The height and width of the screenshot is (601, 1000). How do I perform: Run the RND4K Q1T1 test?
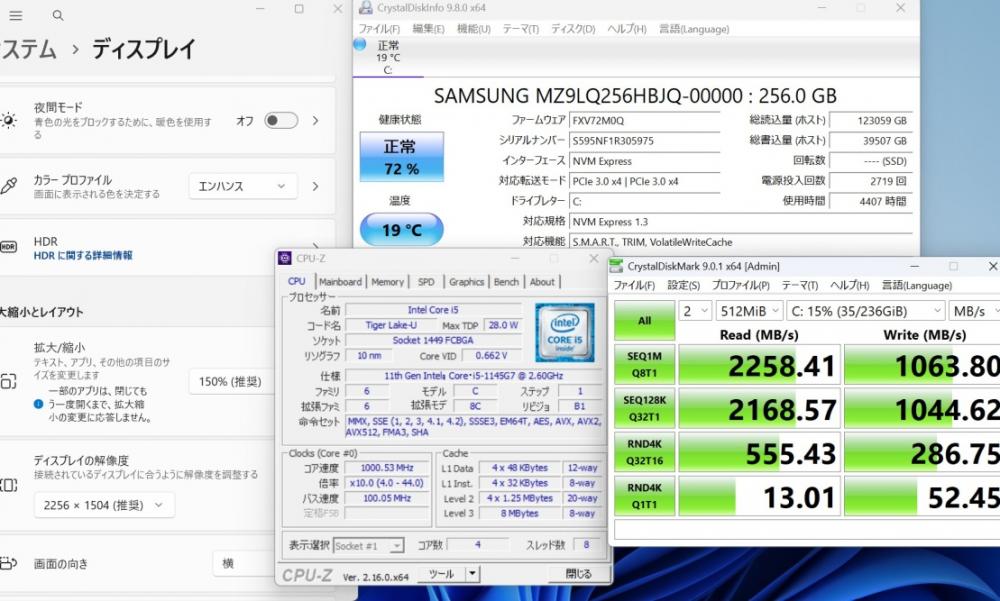pos(644,496)
